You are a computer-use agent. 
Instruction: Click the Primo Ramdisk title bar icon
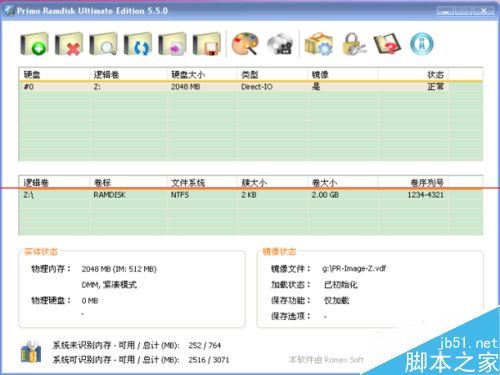(x=9, y=11)
